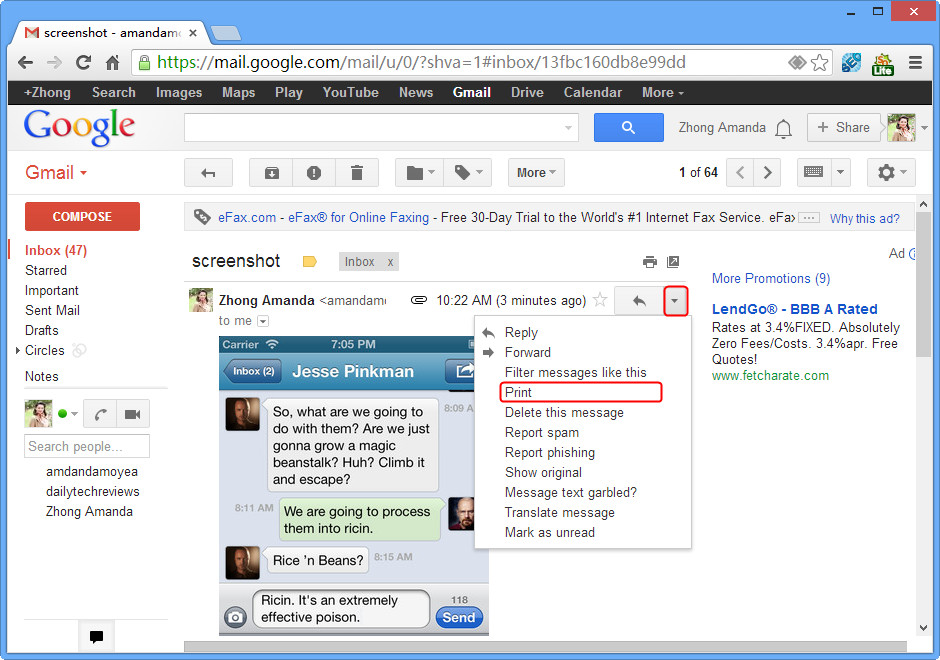This screenshot has height=660, width=940.
Task: Go to the browser home page icon
Action: click(x=112, y=62)
